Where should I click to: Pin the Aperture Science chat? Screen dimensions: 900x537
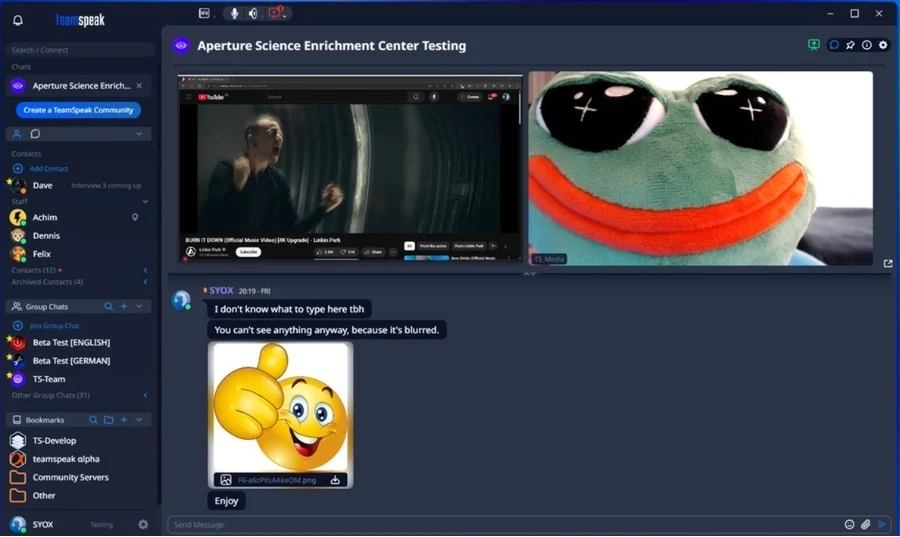(850, 45)
